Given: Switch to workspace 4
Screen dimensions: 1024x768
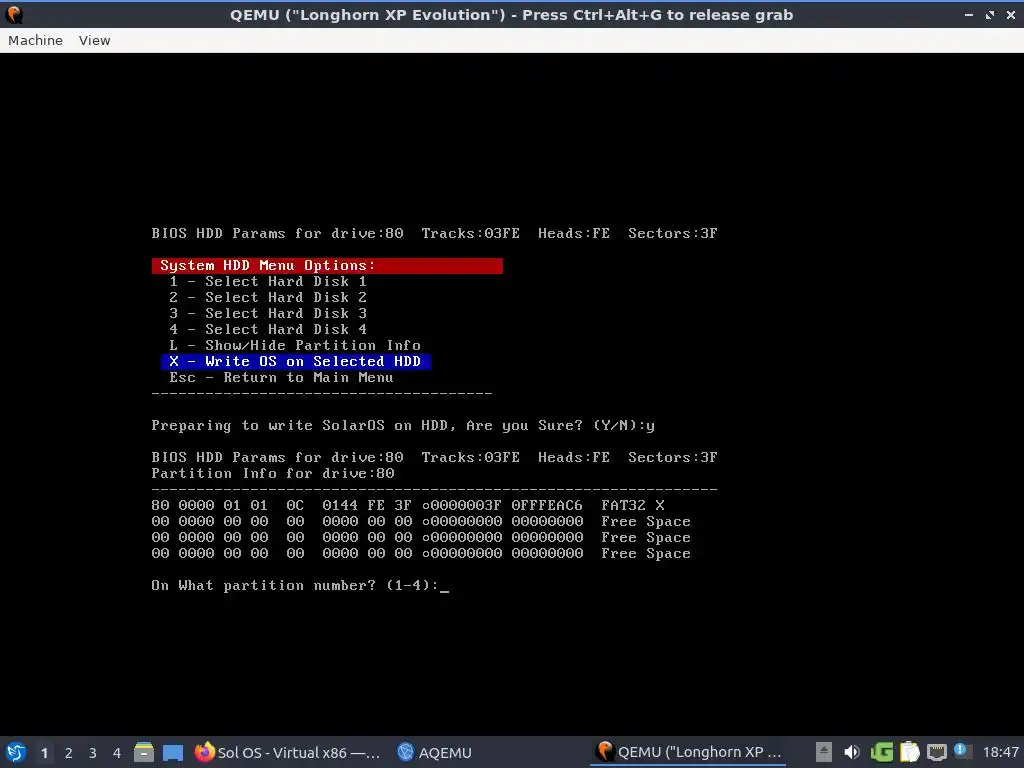Looking at the screenshot, I should coord(117,753).
